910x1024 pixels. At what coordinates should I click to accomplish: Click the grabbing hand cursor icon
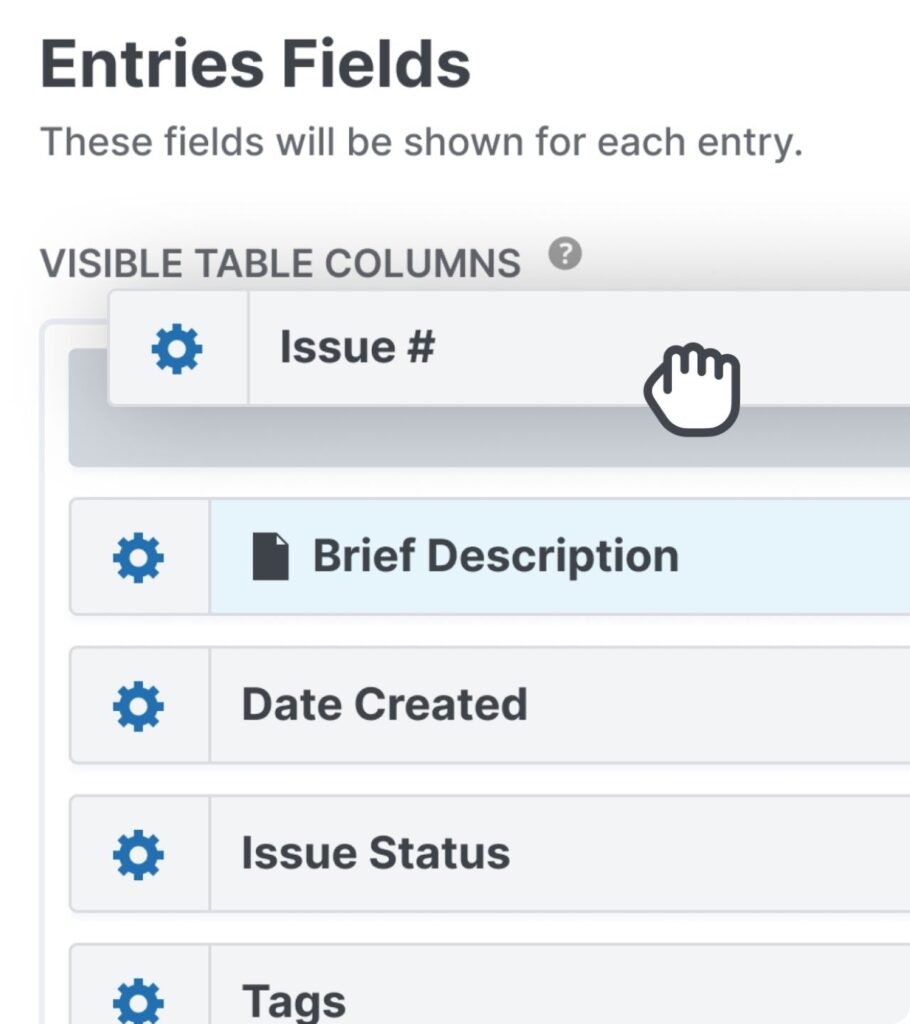[x=692, y=388]
